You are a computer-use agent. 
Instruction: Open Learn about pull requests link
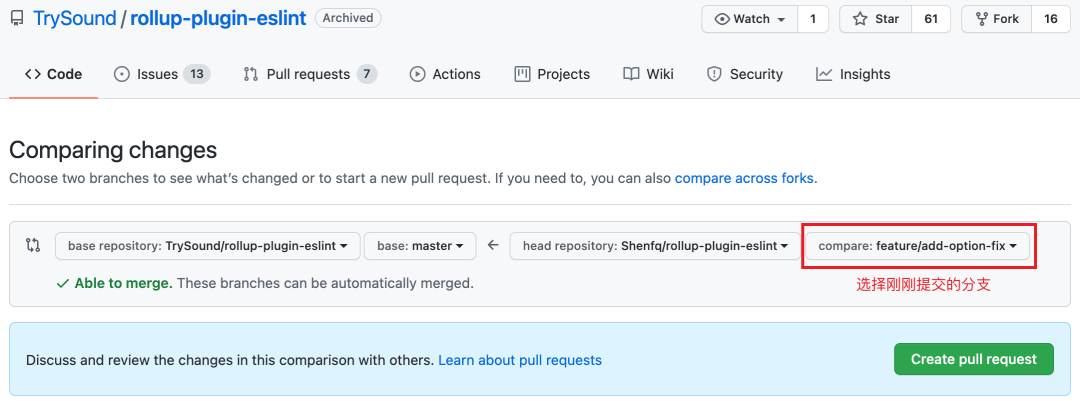520,360
